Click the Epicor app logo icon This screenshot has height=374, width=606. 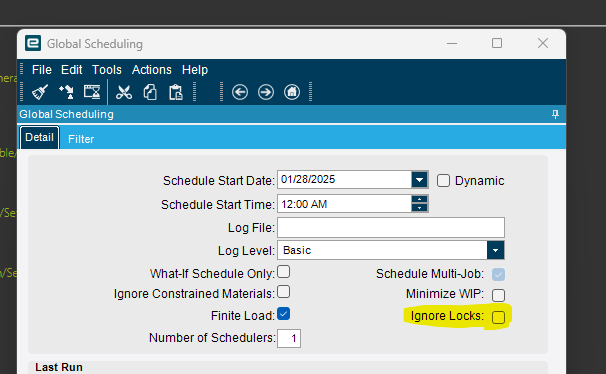point(33,43)
